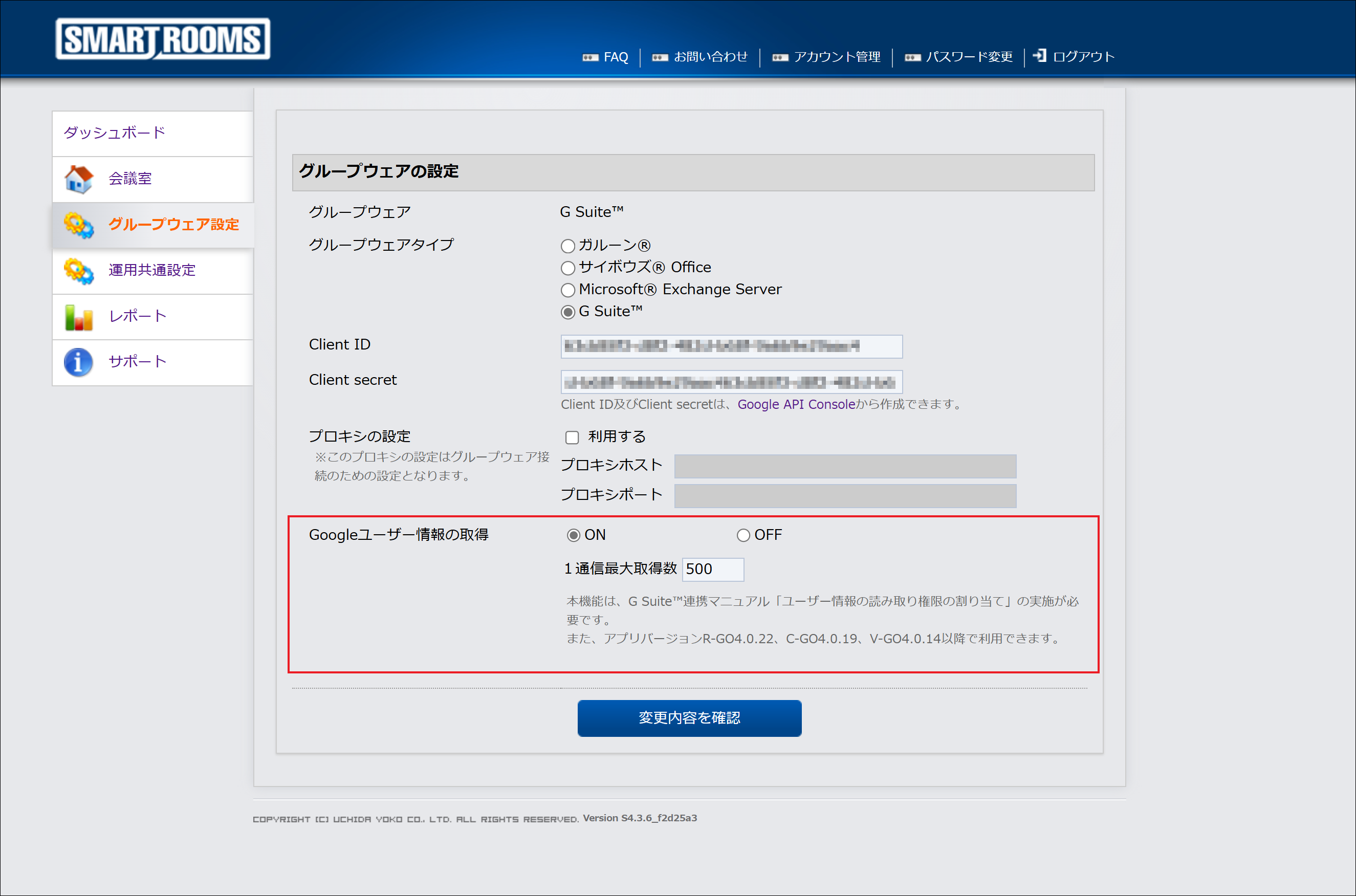Click the Smart Rooms logo
1356x896 pixels.
pos(162,39)
